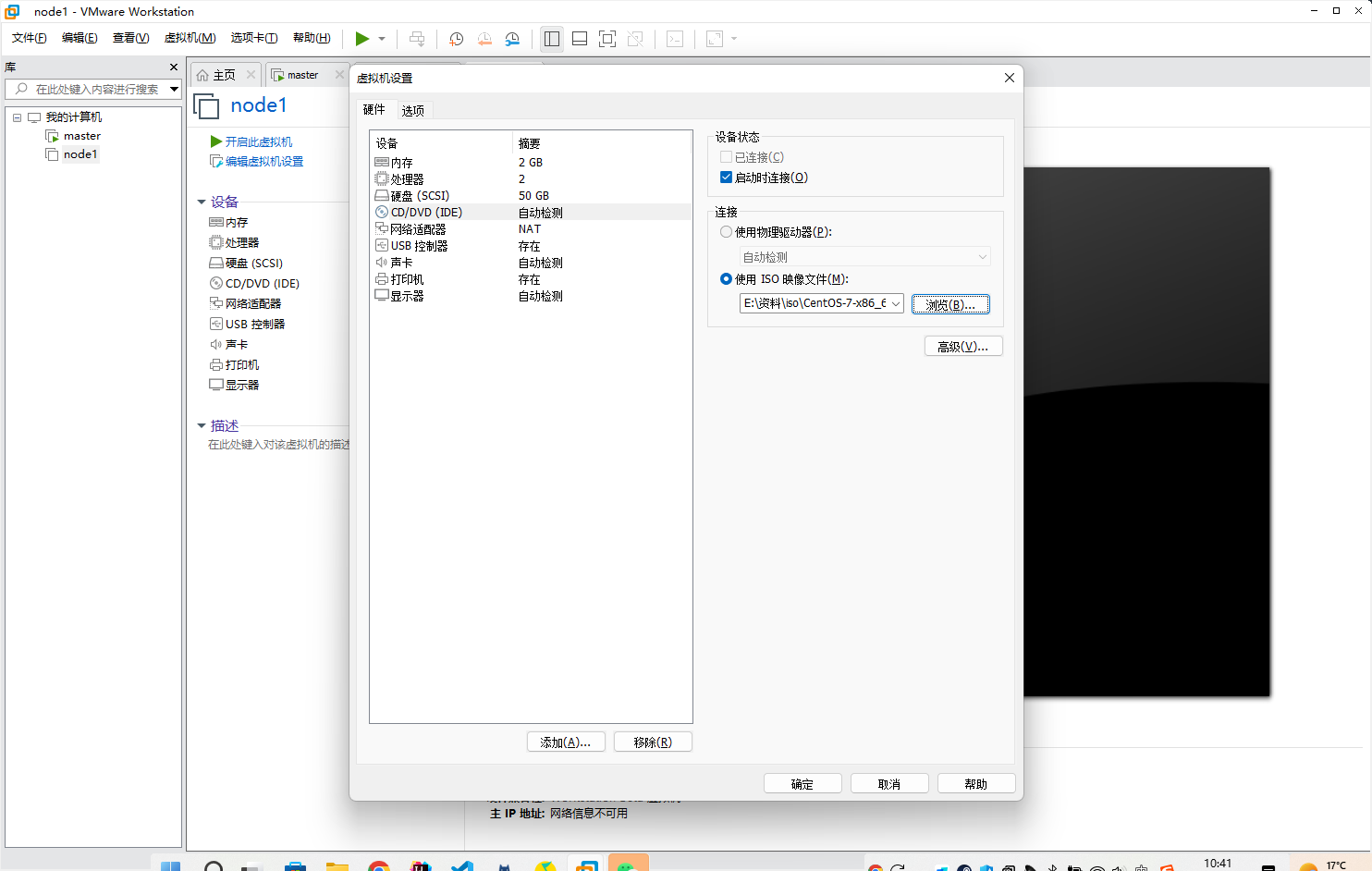This screenshot has width=1372, height=871.
Task: Click the magnifier icon in library search
Action: tap(21, 89)
